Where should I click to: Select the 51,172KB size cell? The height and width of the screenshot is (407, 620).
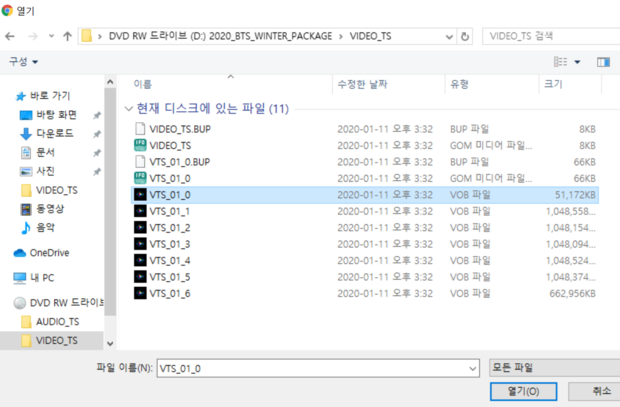(x=575, y=195)
